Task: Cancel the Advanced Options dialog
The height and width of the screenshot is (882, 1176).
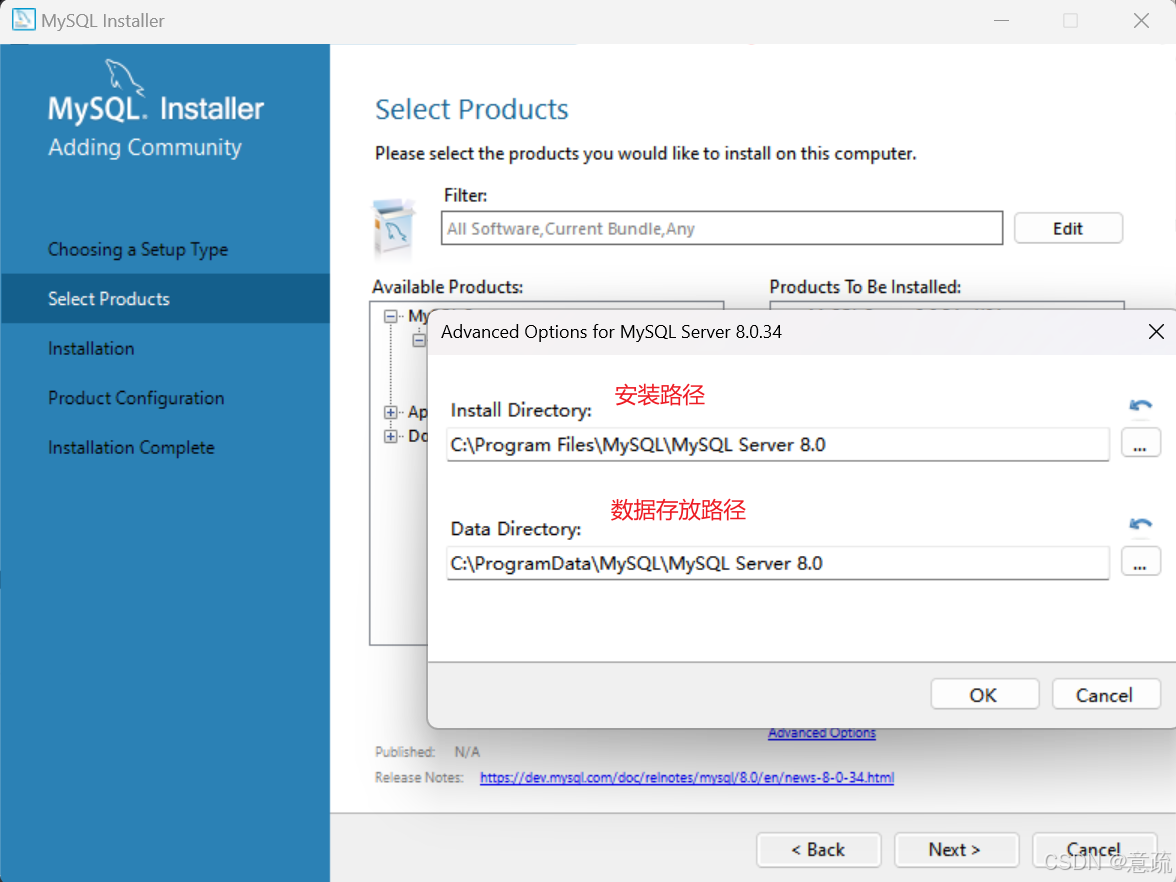Action: 1105,694
